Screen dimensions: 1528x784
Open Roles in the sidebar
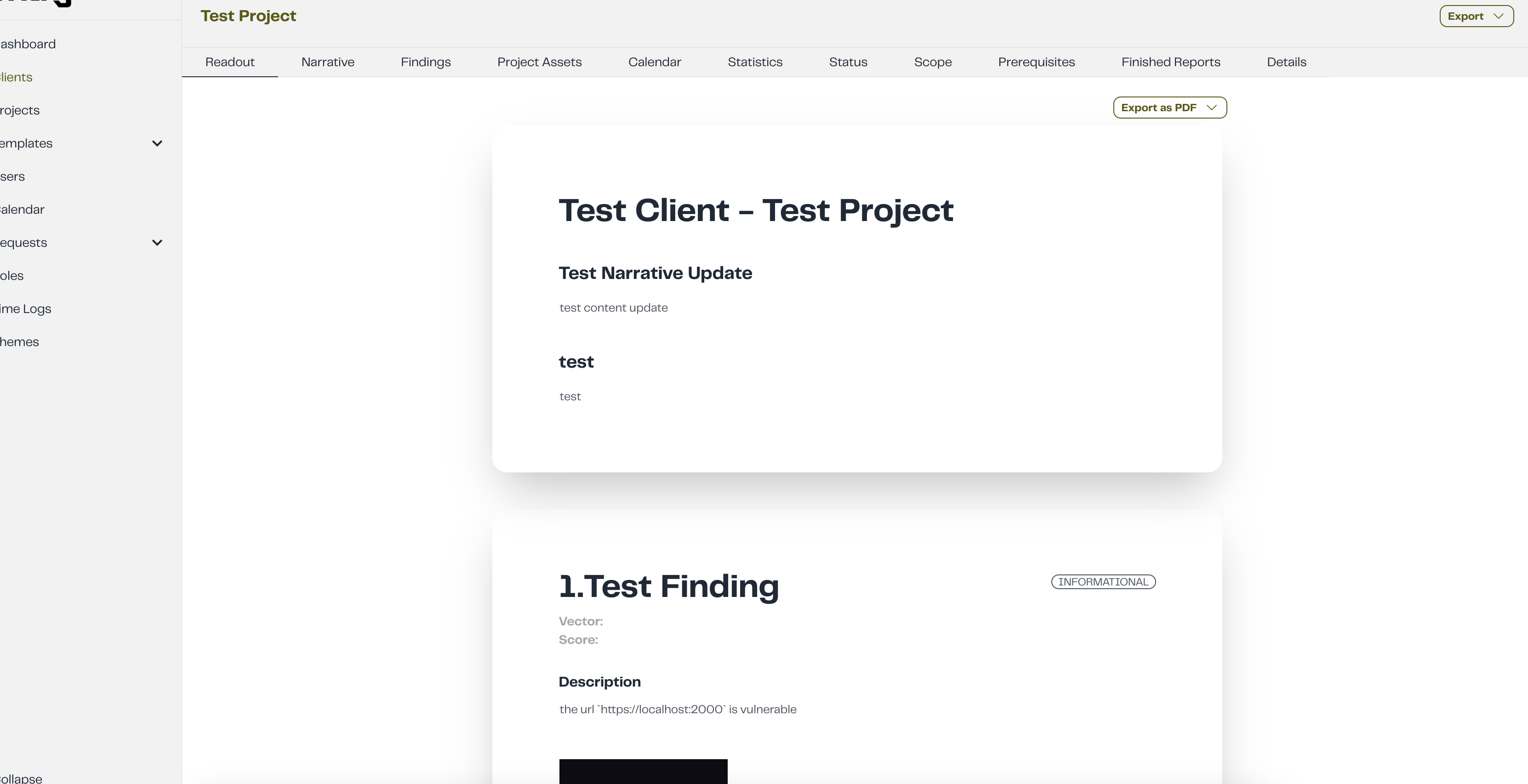pos(12,276)
